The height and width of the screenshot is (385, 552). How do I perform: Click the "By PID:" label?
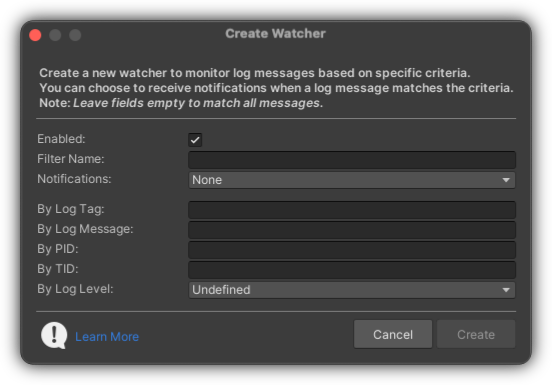point(58,249)
